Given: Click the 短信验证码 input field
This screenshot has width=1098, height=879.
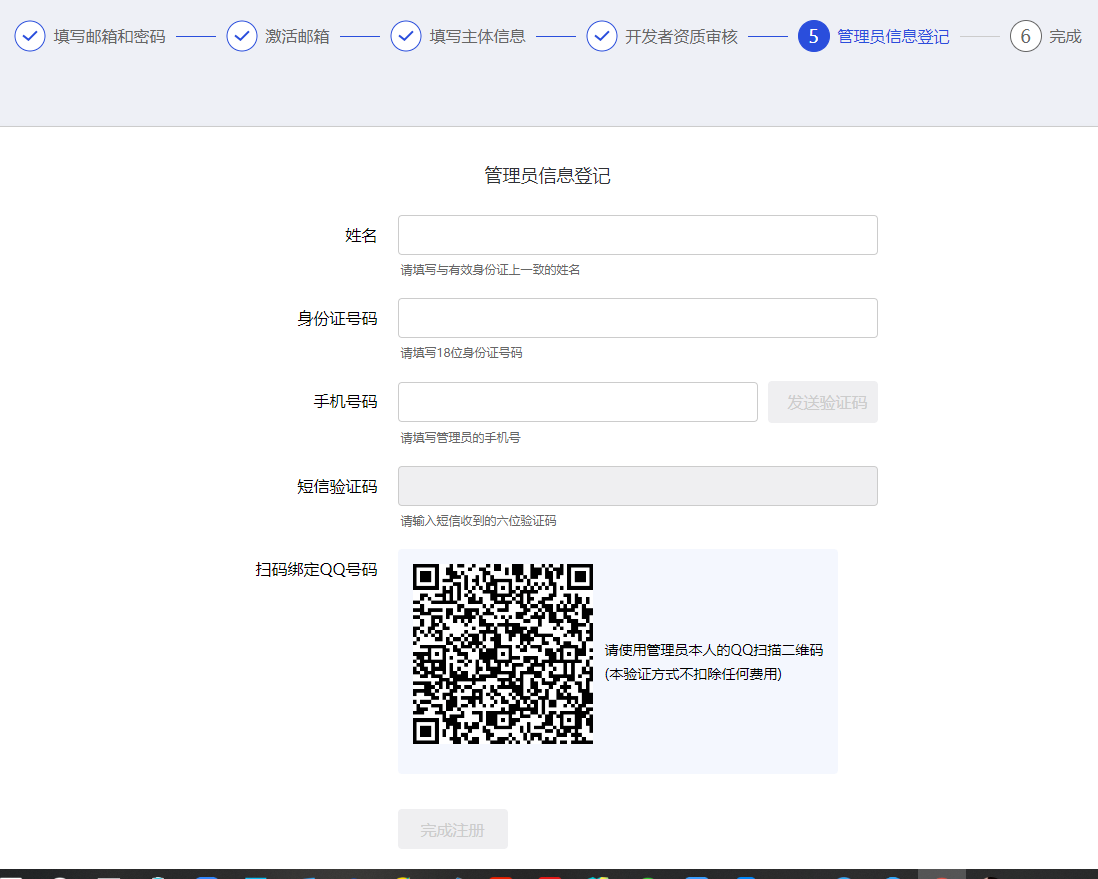Looking at the screenshot, I should click(x=637, y=486).
